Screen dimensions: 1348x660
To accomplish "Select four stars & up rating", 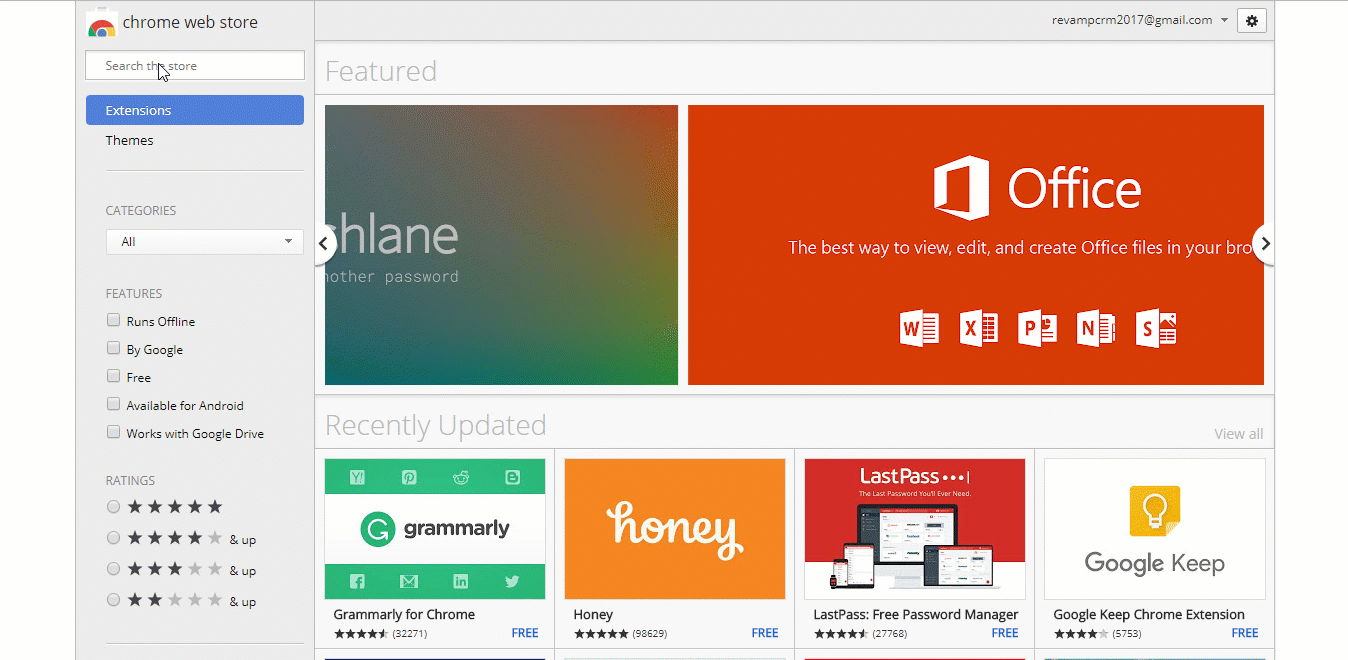I will click(113, 538).
